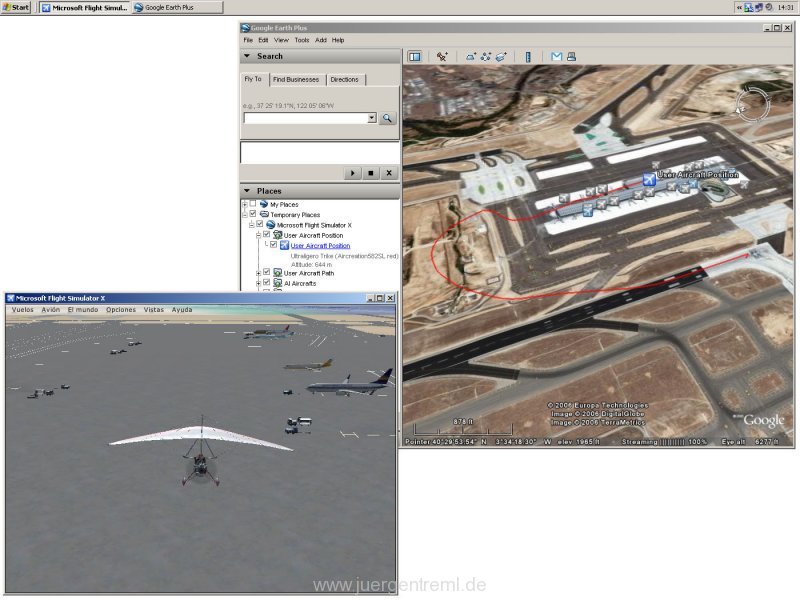Select the Ruler measure tool
Screen dimensions: 800x600
528,57
